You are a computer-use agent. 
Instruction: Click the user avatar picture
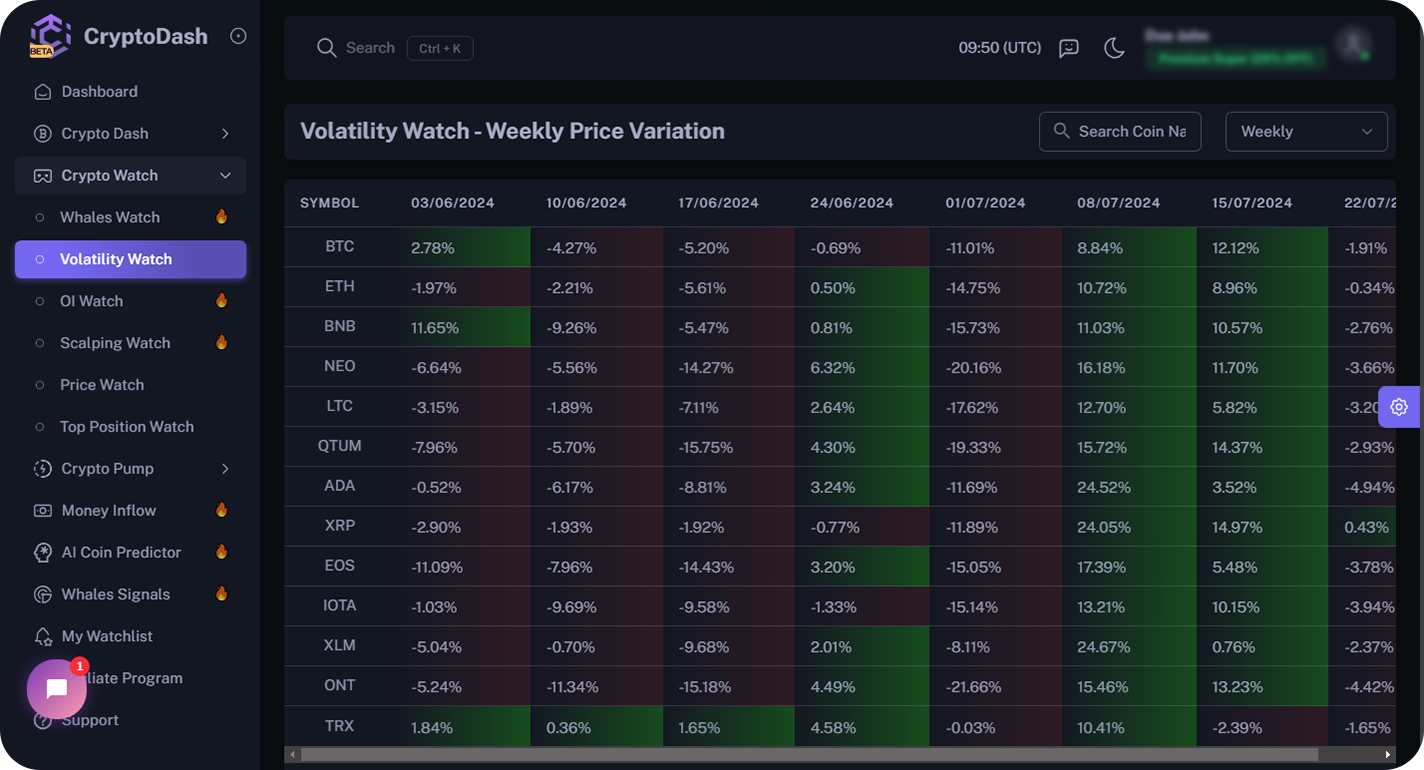[1353, 44]
